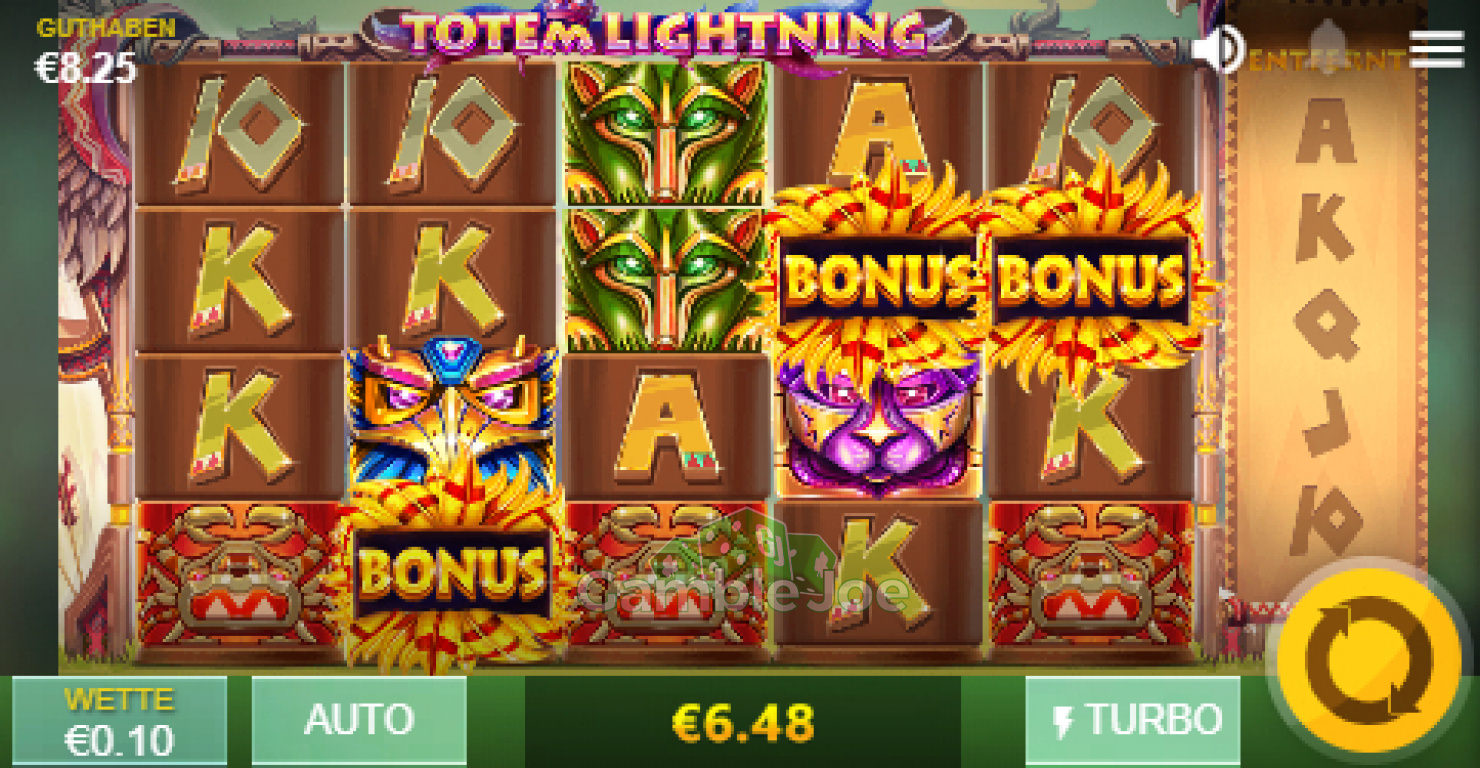
Task: Mute the game sound with speaker icon
Action: coord(1218,48)
